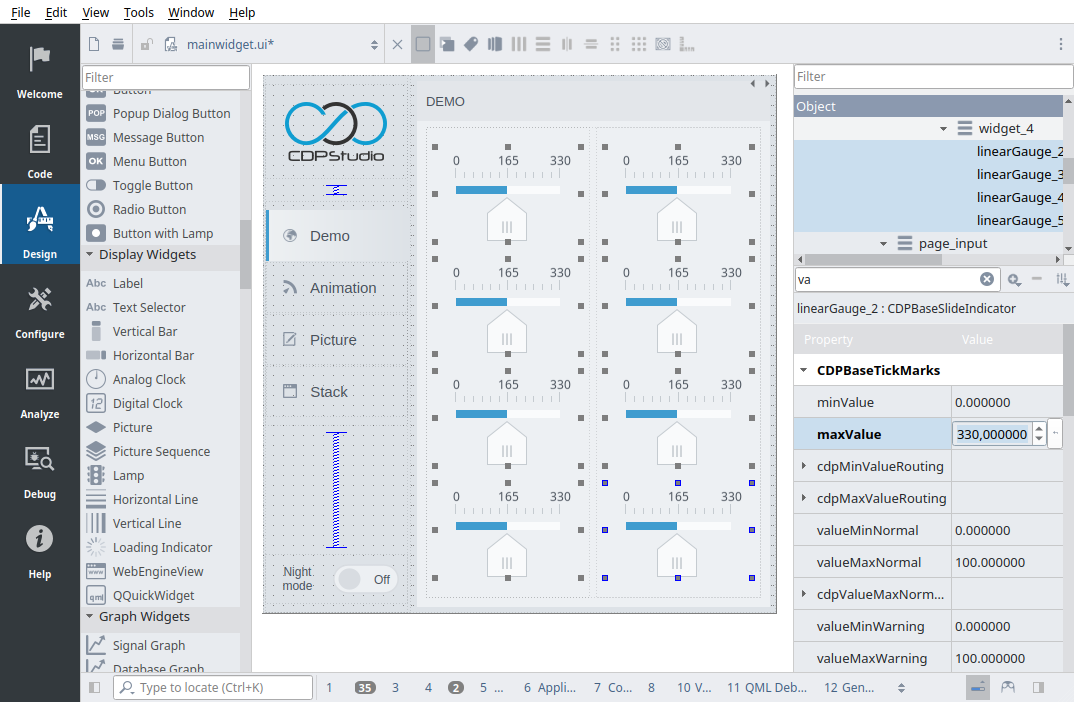Open the Window menu
Image resolution: width=1074 pixels, height=702 pixels.
point(191,13)
